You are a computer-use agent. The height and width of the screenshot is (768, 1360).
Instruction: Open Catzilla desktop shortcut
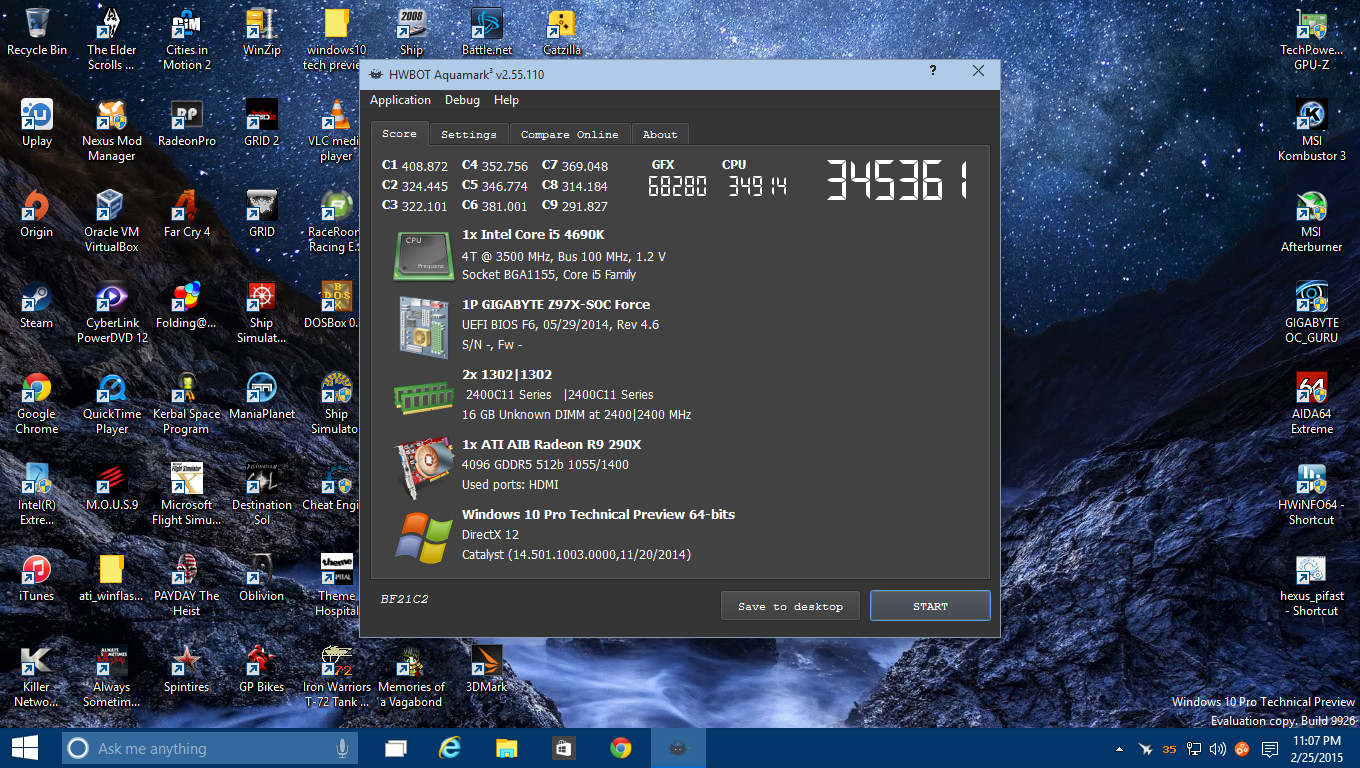click(x=561, y=33)
